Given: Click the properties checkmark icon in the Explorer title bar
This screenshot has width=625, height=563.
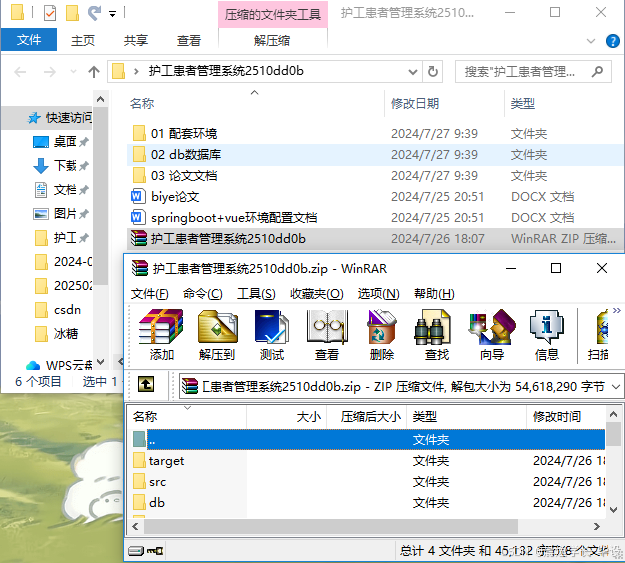Looking at the screenshot, I should pos(50,13).
